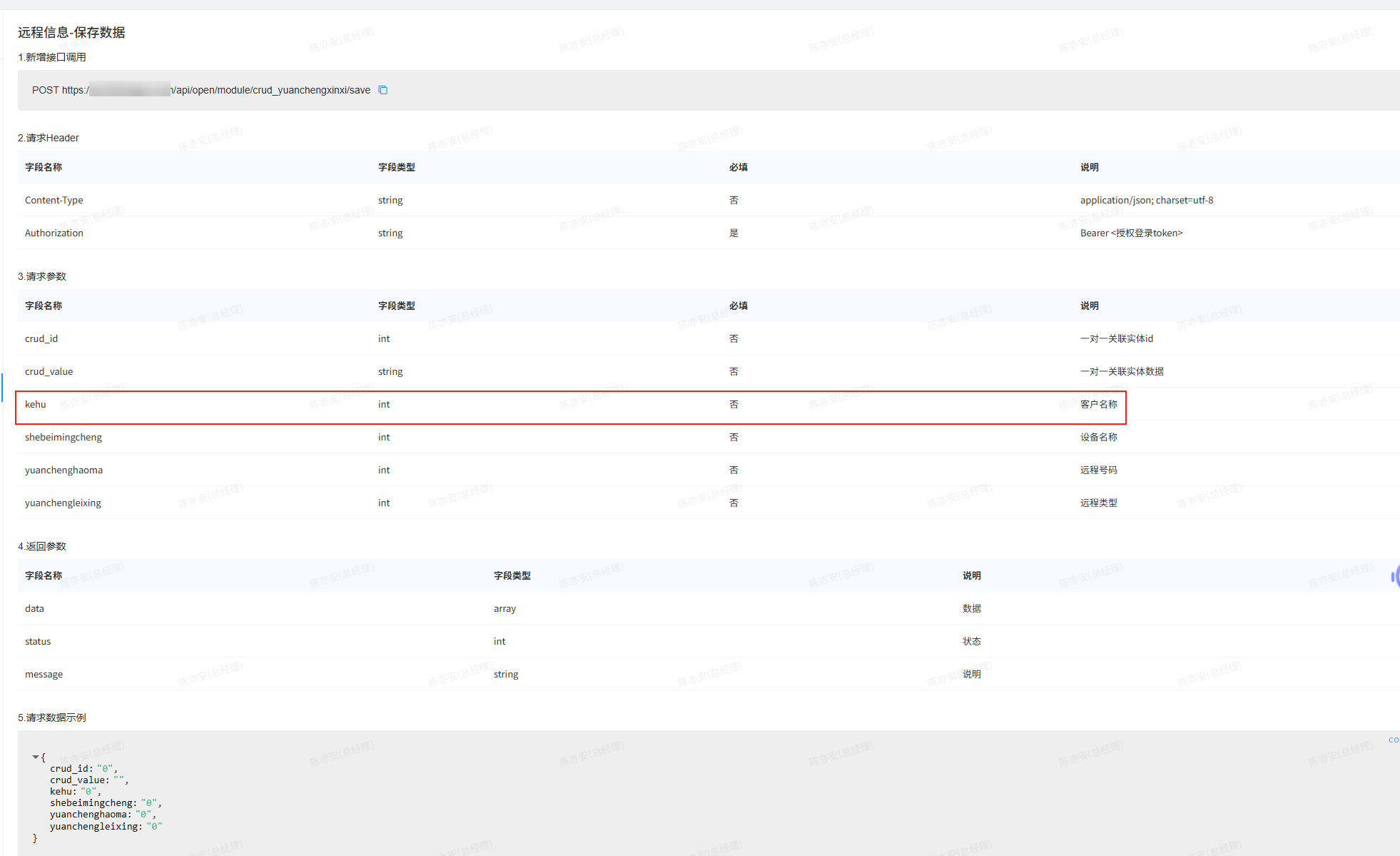Image resolution: width=1400 pixels, height=856 pixels.
Task: Click the data return parameter row
Action: (x=35, y=608)
